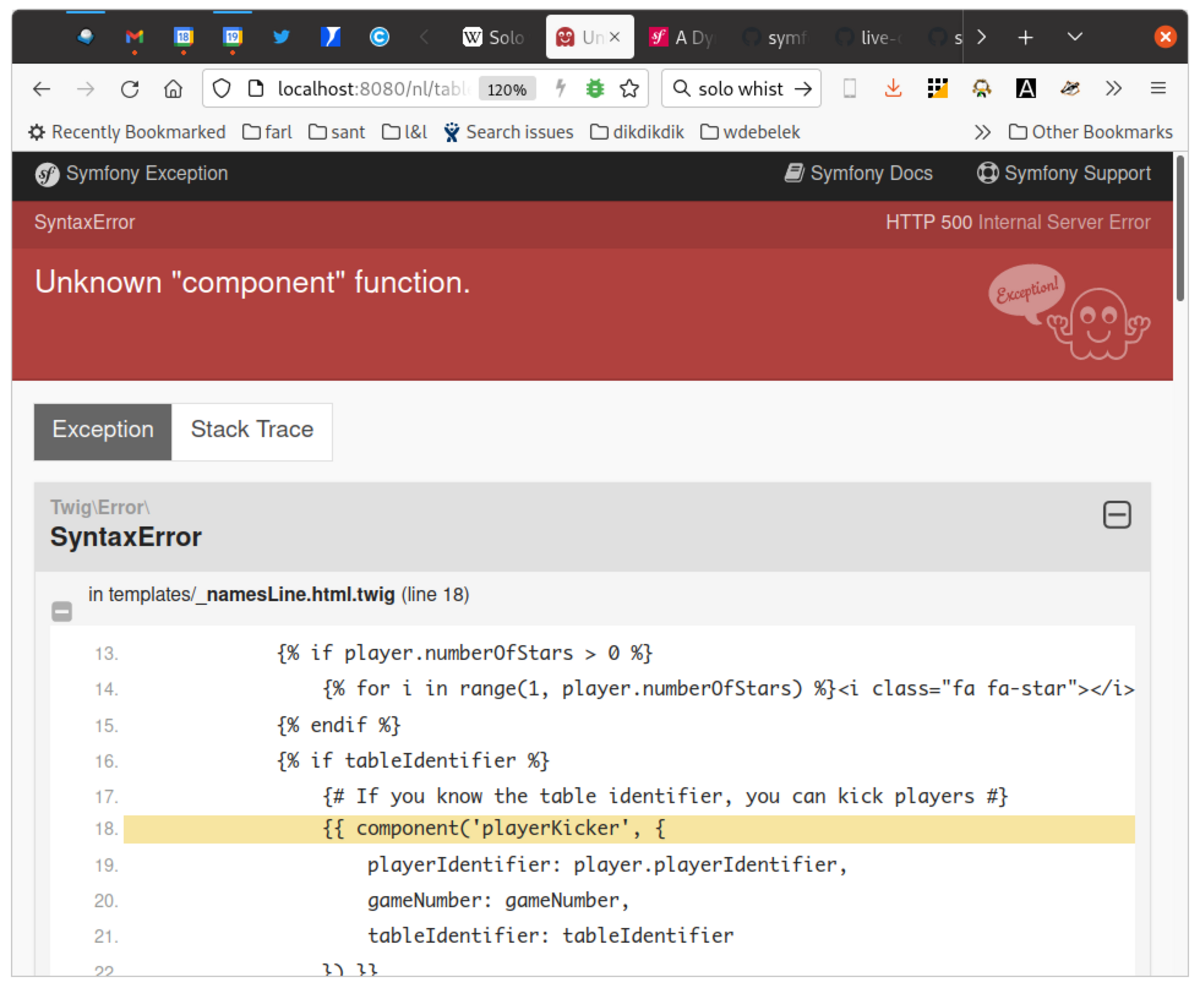Open Recently Bookmarked folder
Image resolution: width=1200 pixels, height=988 pixels.
(127, 132)
